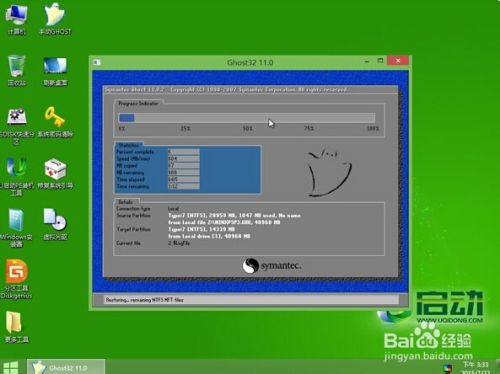Click the MB copied value field

coord(184,166)
